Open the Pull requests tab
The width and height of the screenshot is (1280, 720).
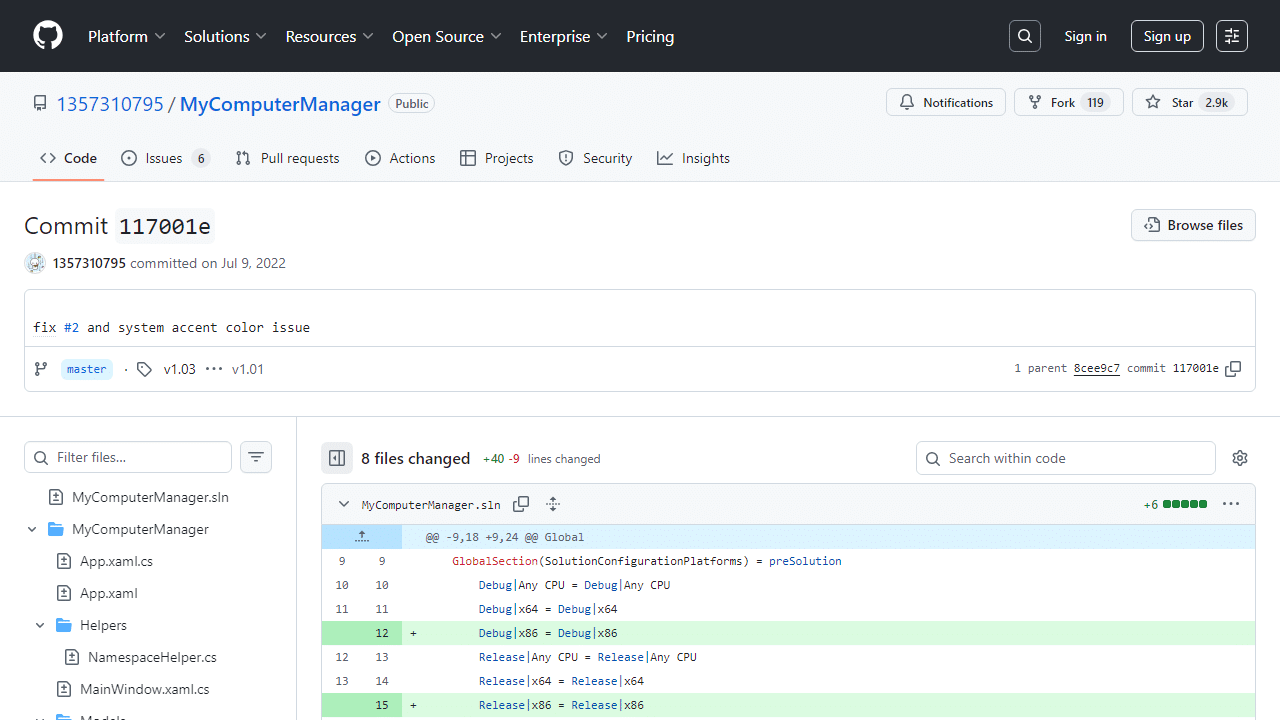287,158
